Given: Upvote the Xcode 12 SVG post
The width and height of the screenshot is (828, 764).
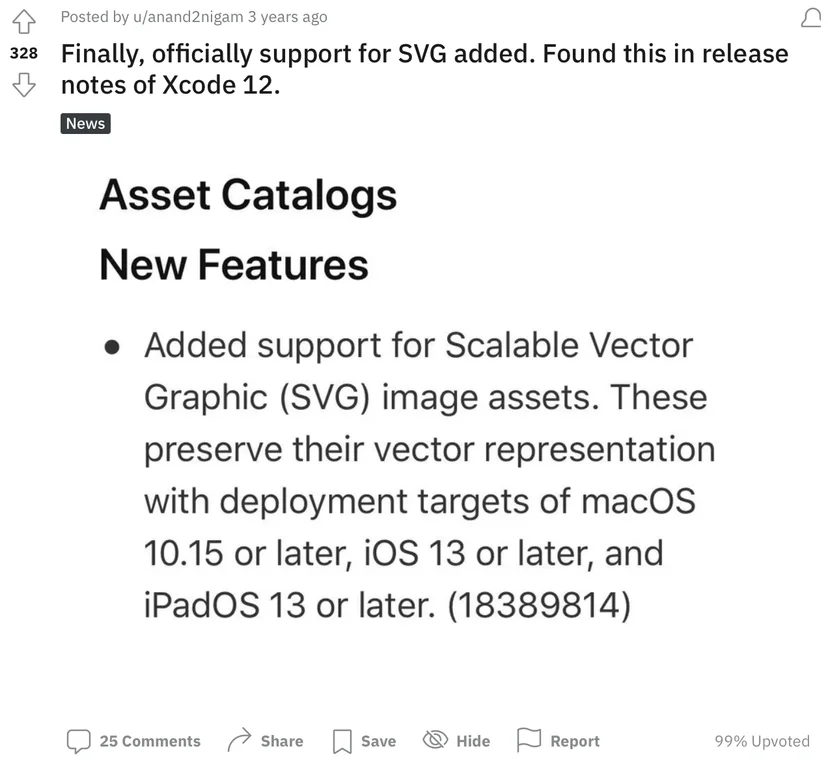Looking at the screenshot, I should coord(24,22).
